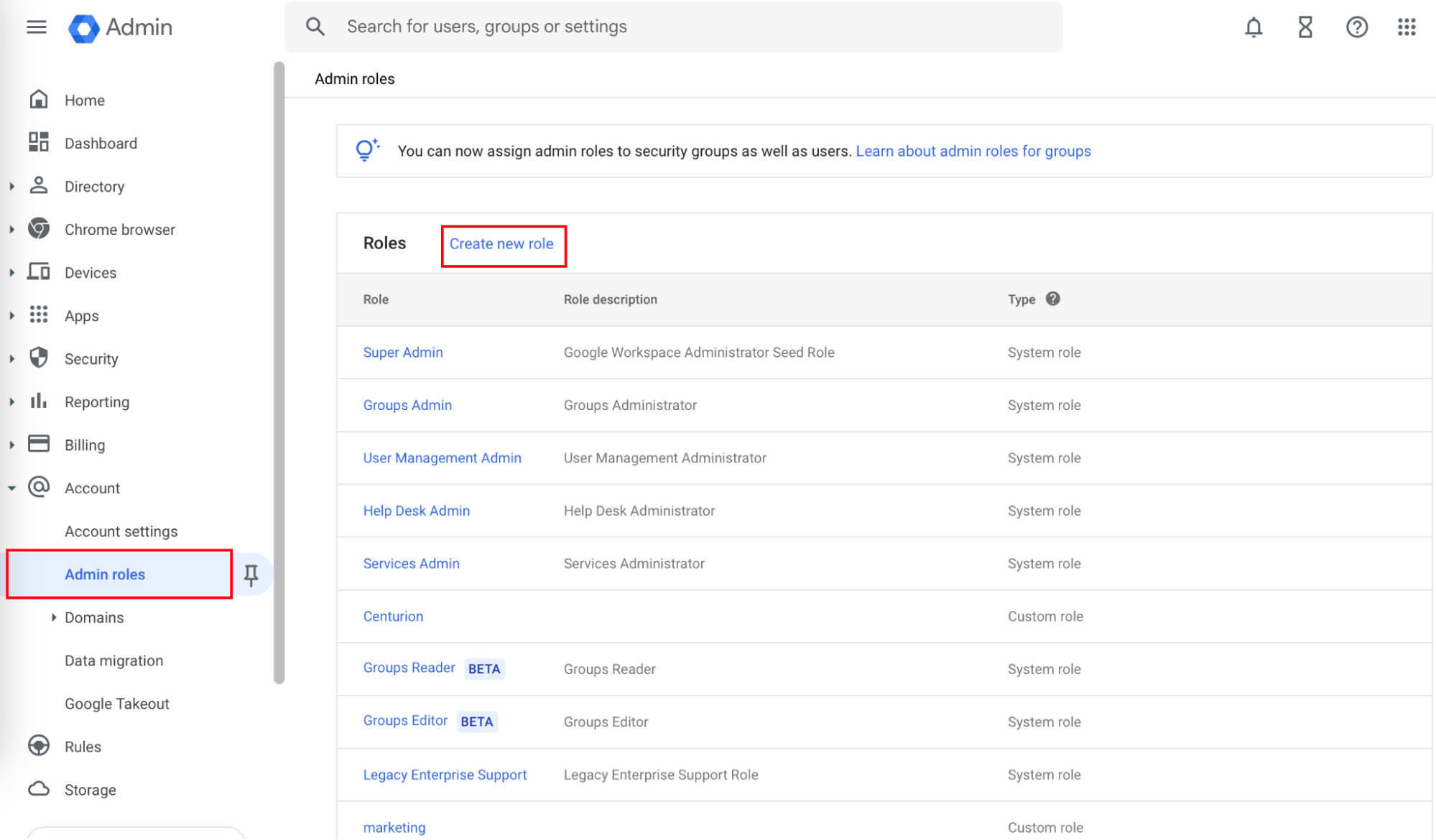Open the Super Admin role
The height and width of the screenshot is (840, 1436).
coord(402,353)
